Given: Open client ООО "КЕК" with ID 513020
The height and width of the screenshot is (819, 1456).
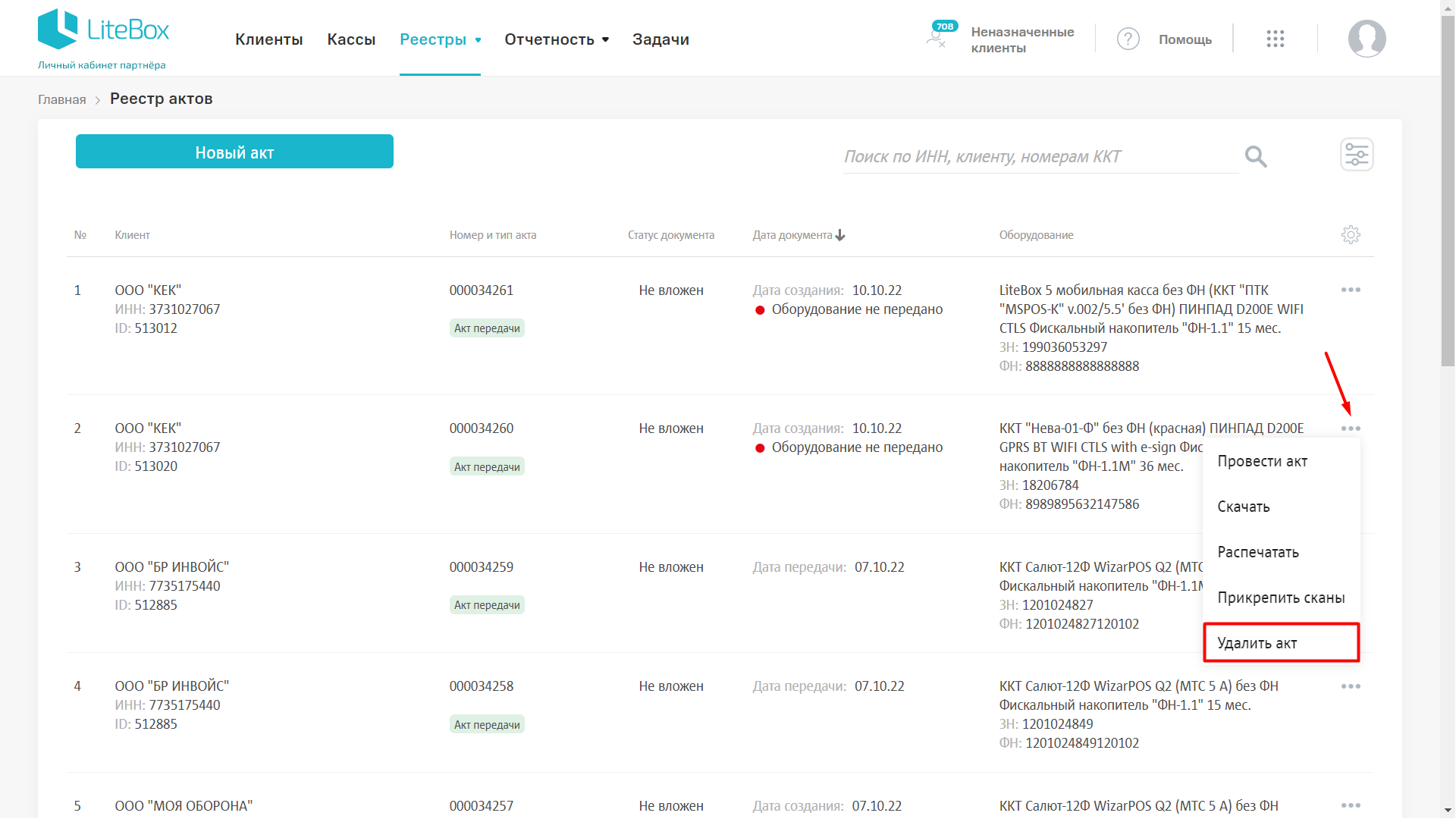Looking at the screenshot, I should [x=148, y=428].
